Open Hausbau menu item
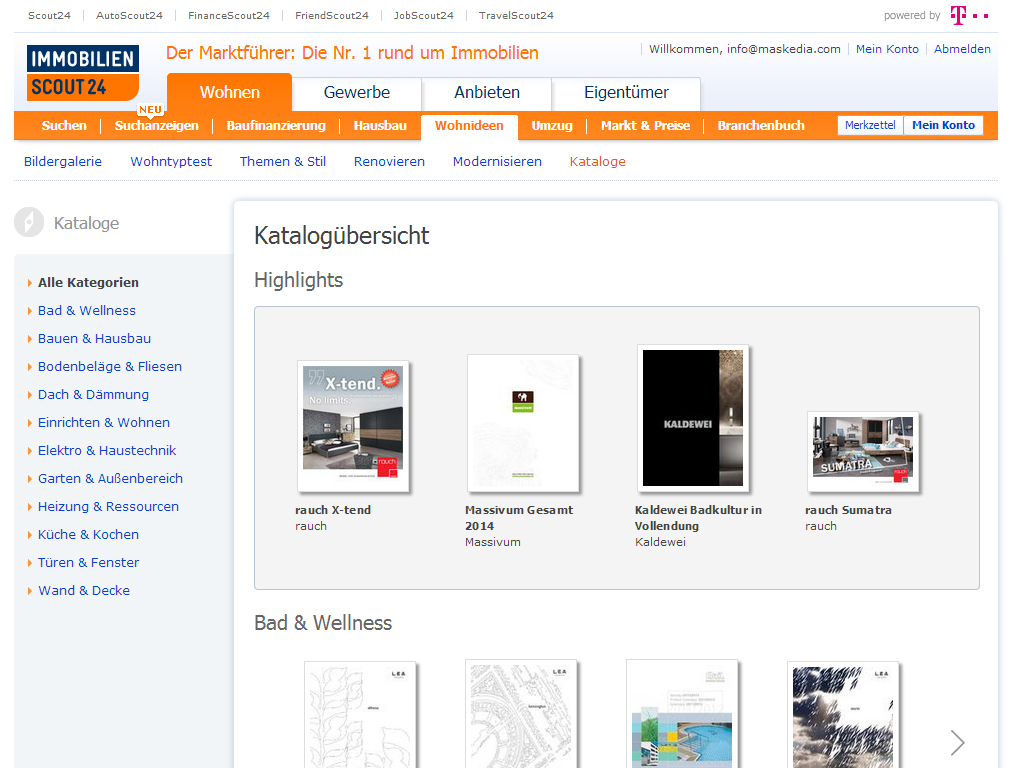This screenshot has width=1024, height=768. [x=380, y=125]
